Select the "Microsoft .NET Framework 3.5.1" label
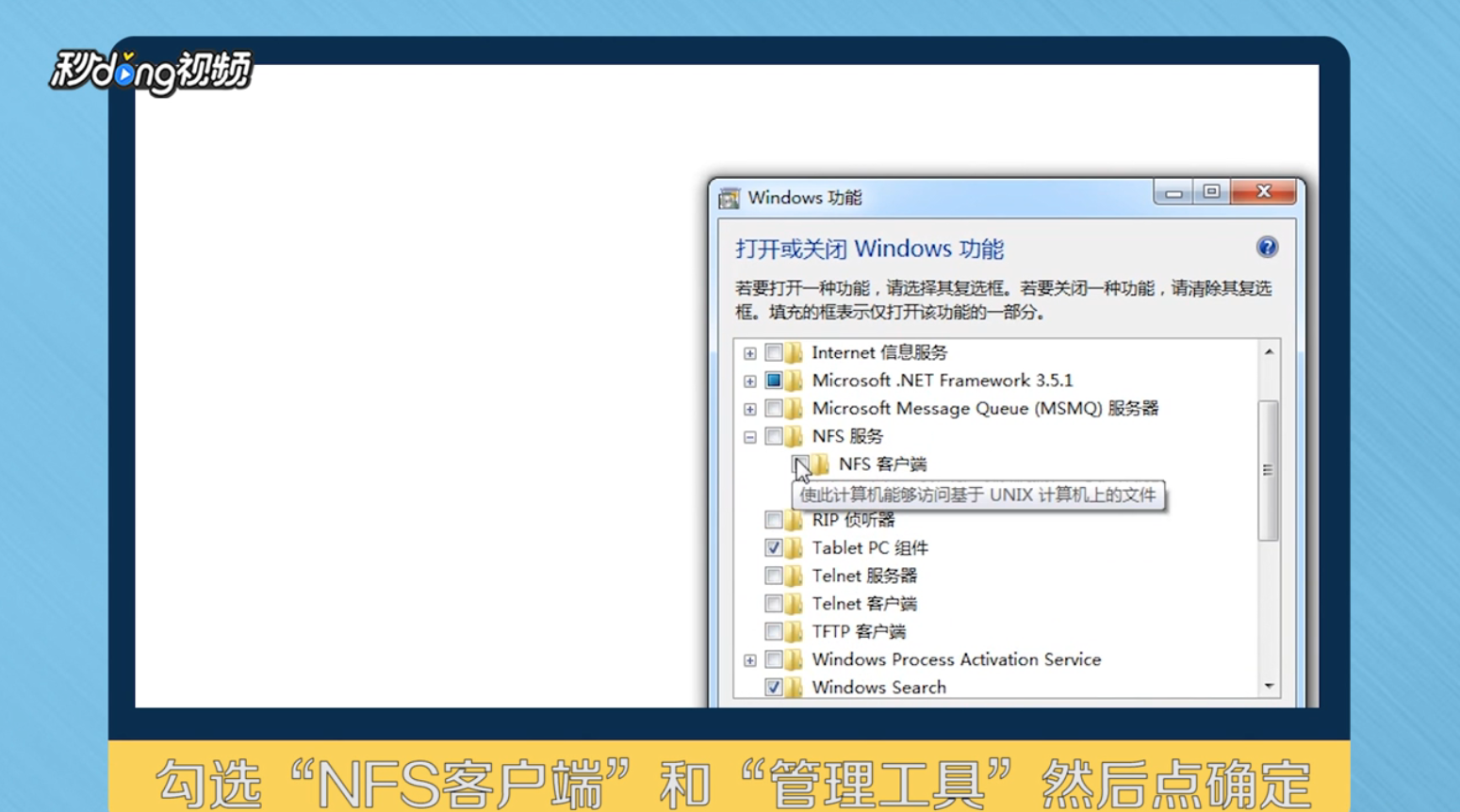The height and width of the screenshot is (812, 1460). point(943,381)
